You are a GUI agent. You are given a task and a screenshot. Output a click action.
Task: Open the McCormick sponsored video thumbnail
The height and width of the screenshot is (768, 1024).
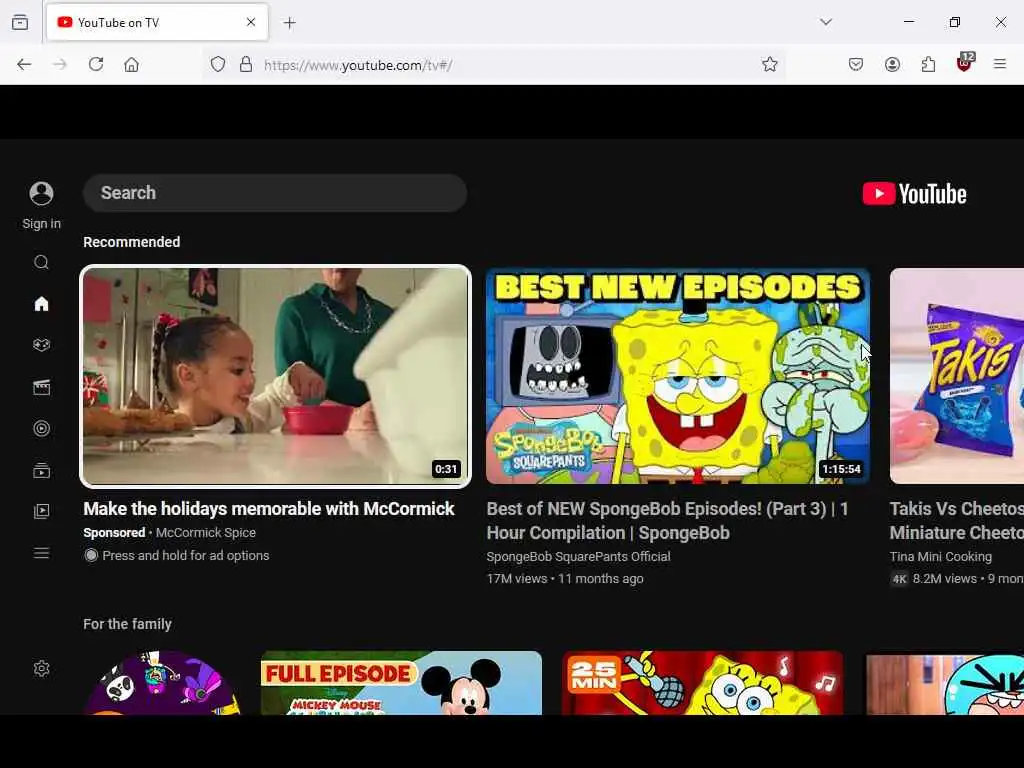tap(276, 376)
